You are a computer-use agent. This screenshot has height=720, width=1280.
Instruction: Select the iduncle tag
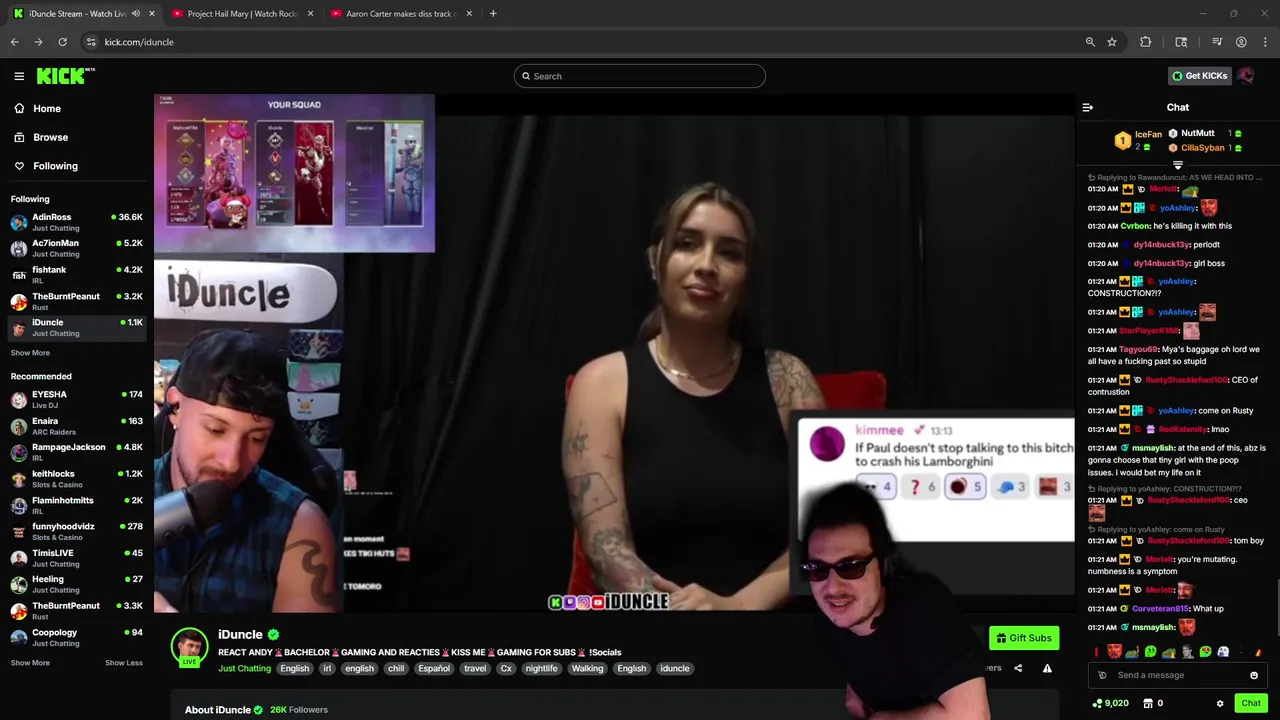(674, 668)
